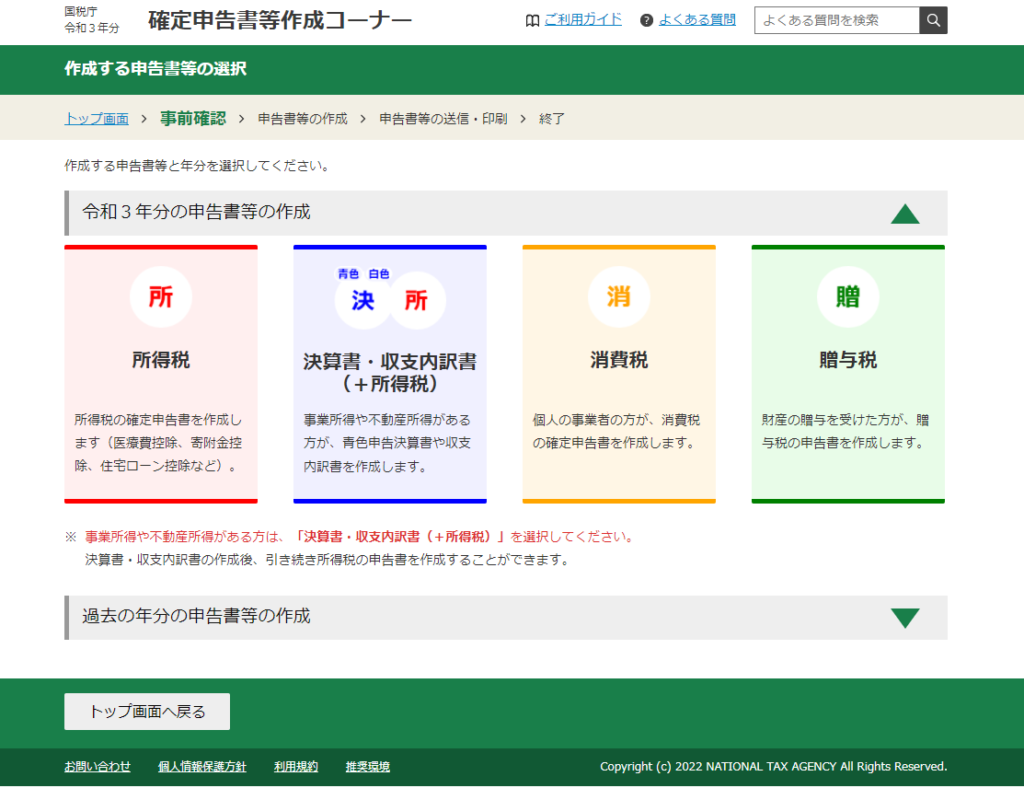This screenshot has width=1024, height=788.
Task: Select the blue 決 circle icon
Action: click(363, 300)
